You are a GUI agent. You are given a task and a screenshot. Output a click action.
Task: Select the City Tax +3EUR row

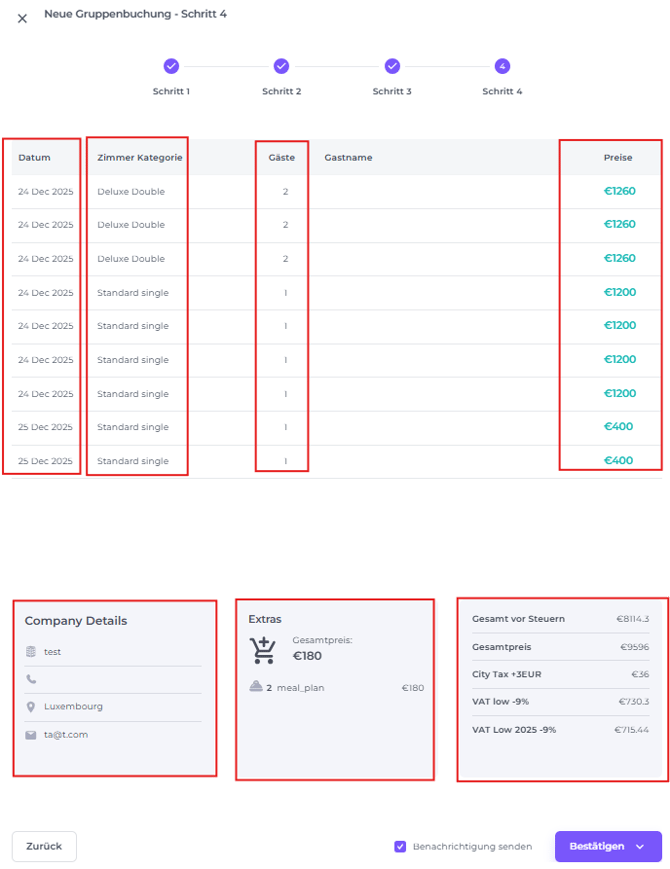(560, 674)
